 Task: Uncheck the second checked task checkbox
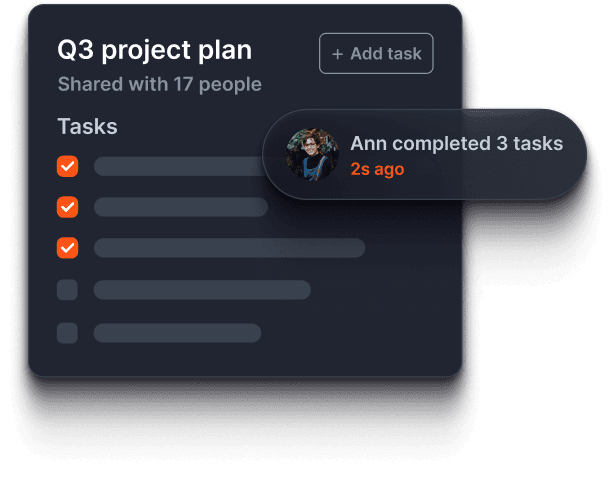67,207
